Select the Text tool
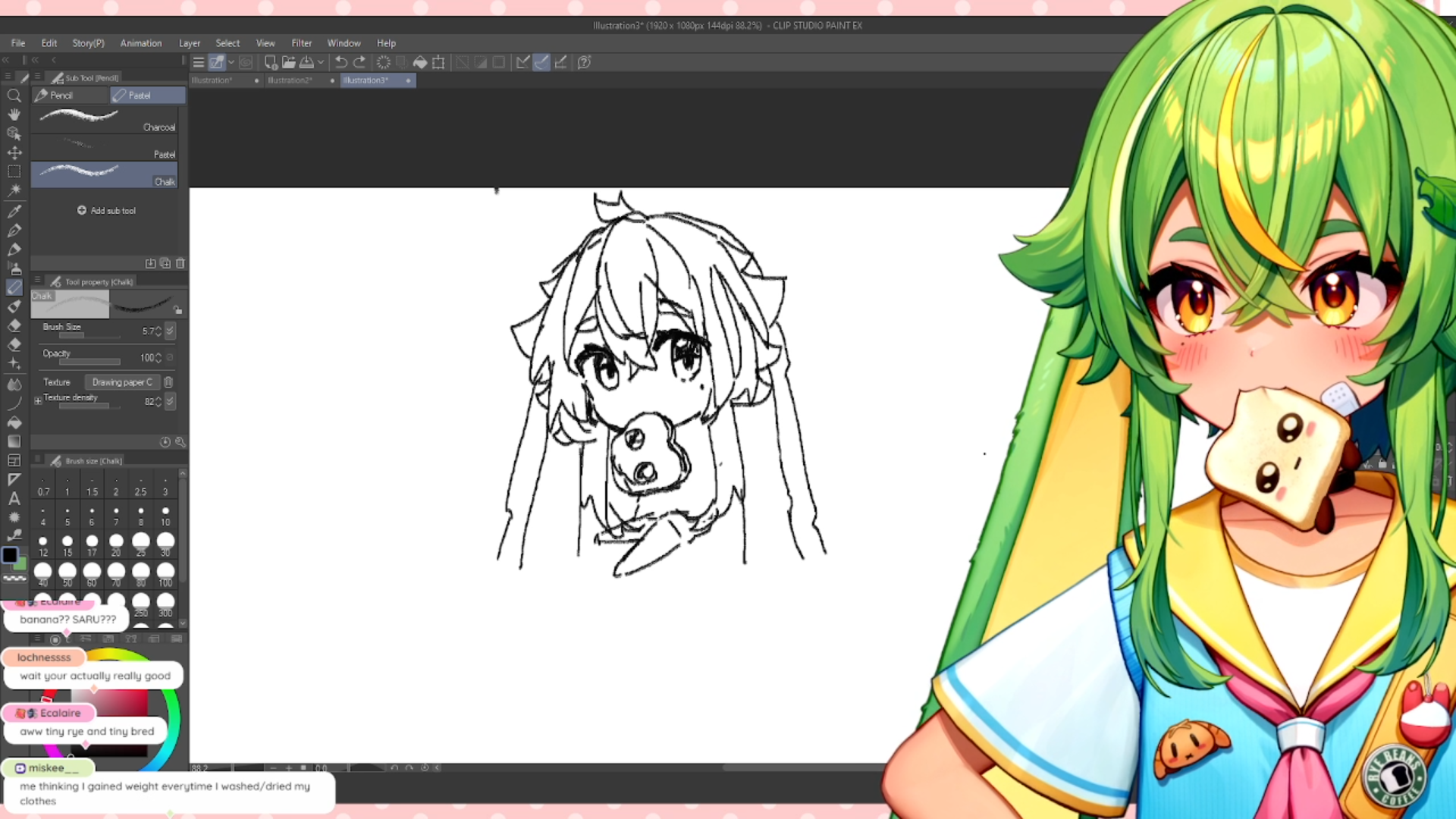This screenshot has width=1456, height=819. point(14,498)
